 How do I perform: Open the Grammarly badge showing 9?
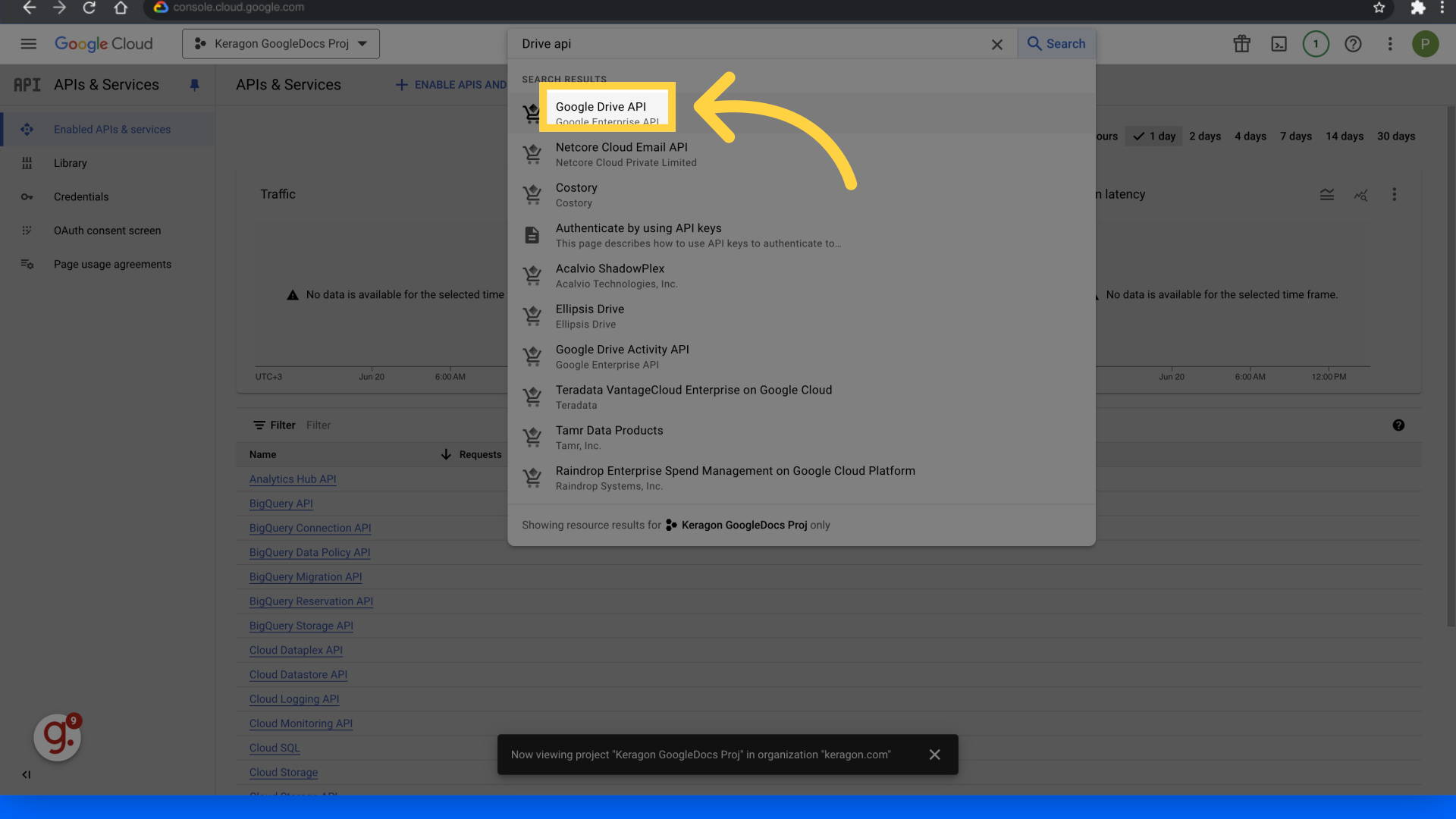[58, 737]
